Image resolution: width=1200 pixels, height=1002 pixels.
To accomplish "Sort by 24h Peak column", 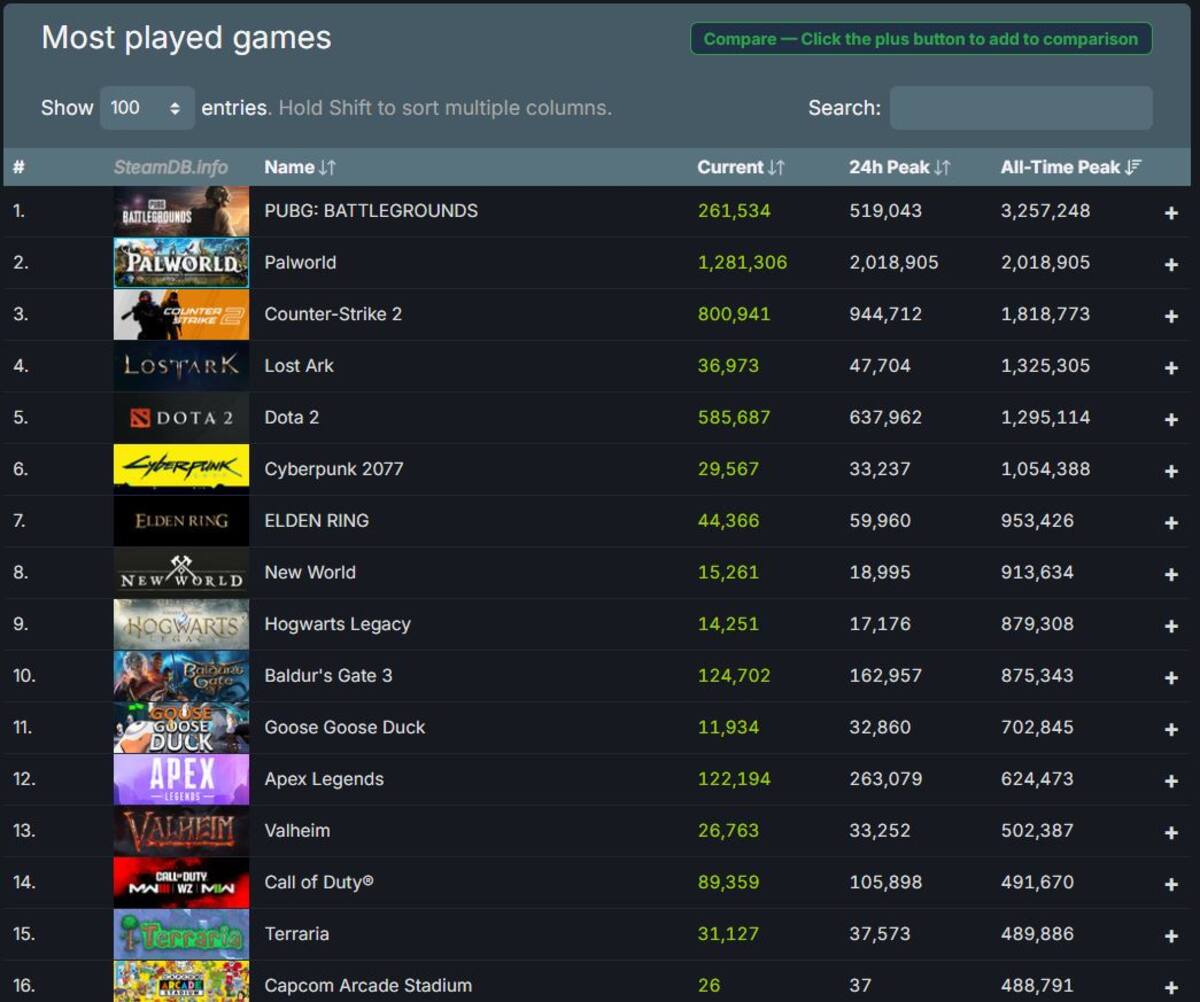I will click(900, 167).
